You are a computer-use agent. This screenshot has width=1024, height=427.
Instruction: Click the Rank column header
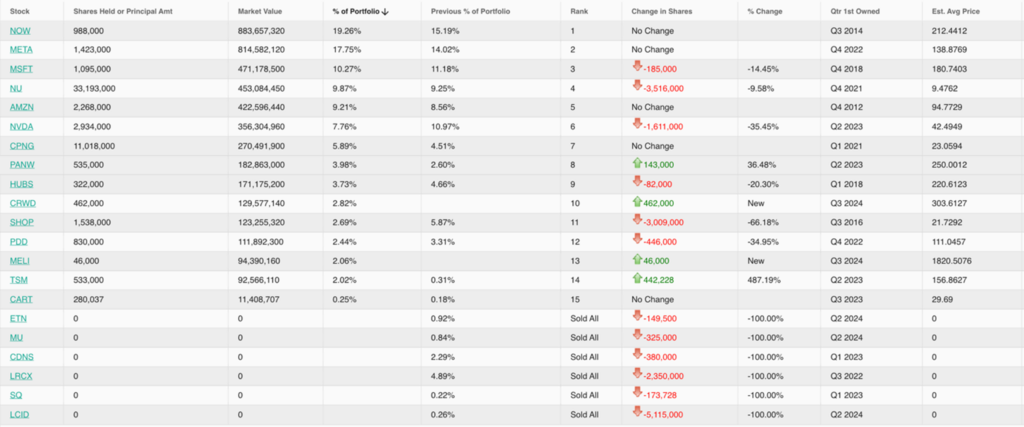coord(579,11)
